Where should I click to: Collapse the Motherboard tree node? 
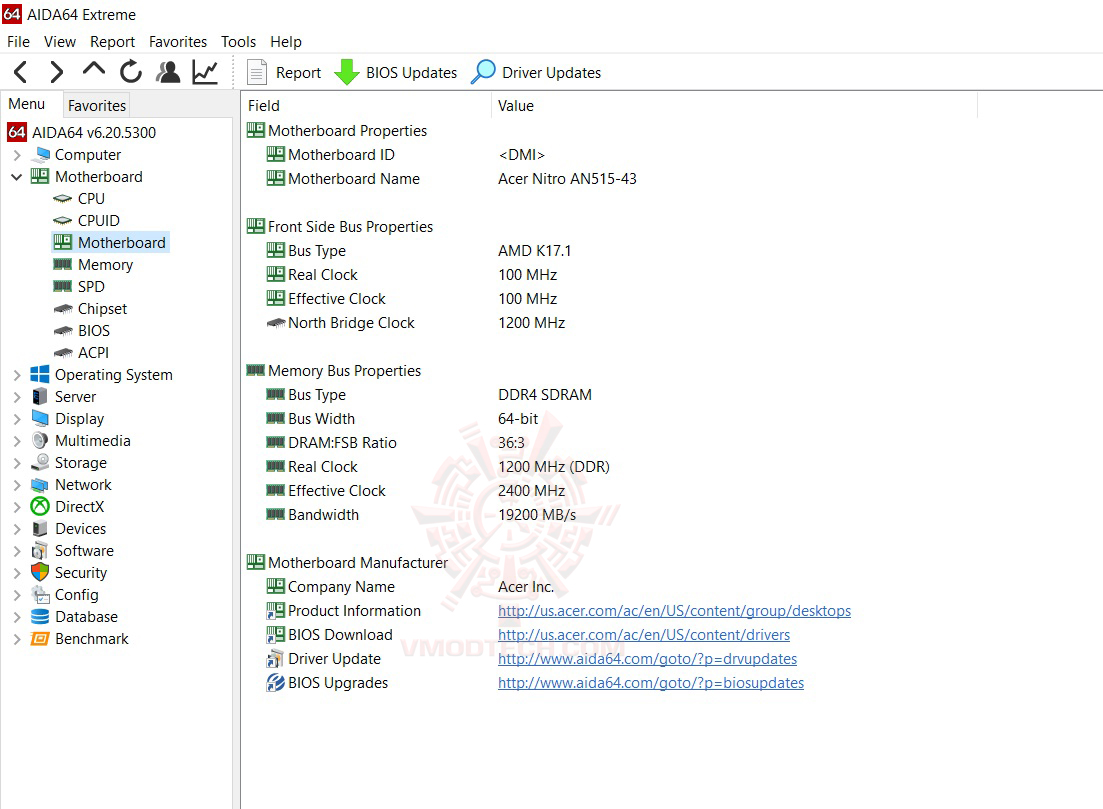tap(17, 177)
